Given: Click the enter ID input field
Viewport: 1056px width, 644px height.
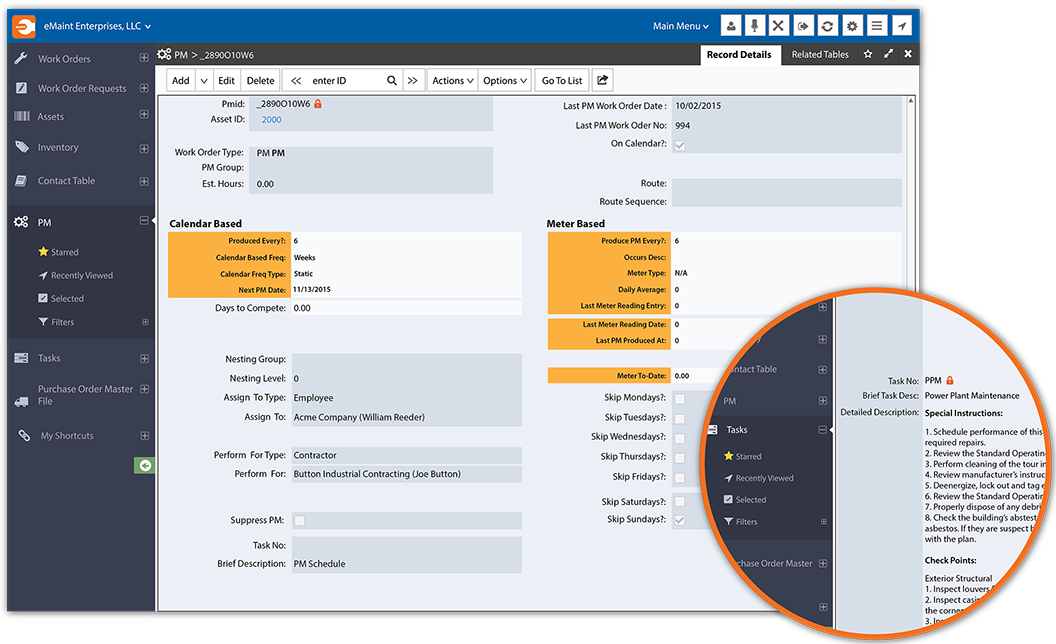Looking at the screenshot, I should 345,80.
